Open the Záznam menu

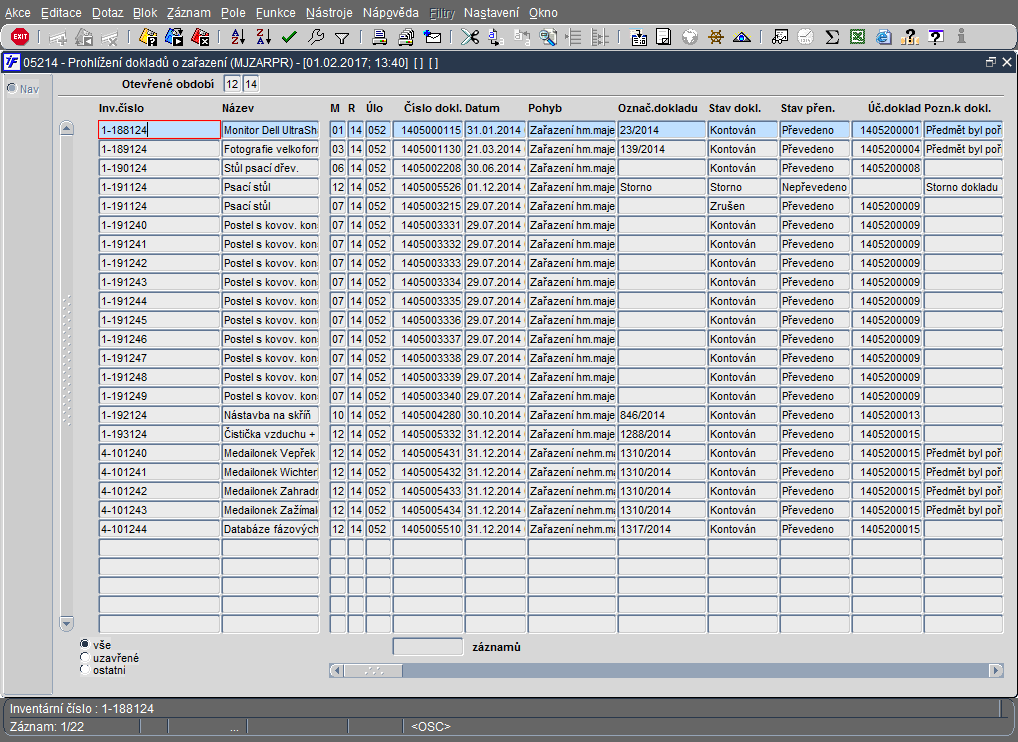click(x=188, y=13)
